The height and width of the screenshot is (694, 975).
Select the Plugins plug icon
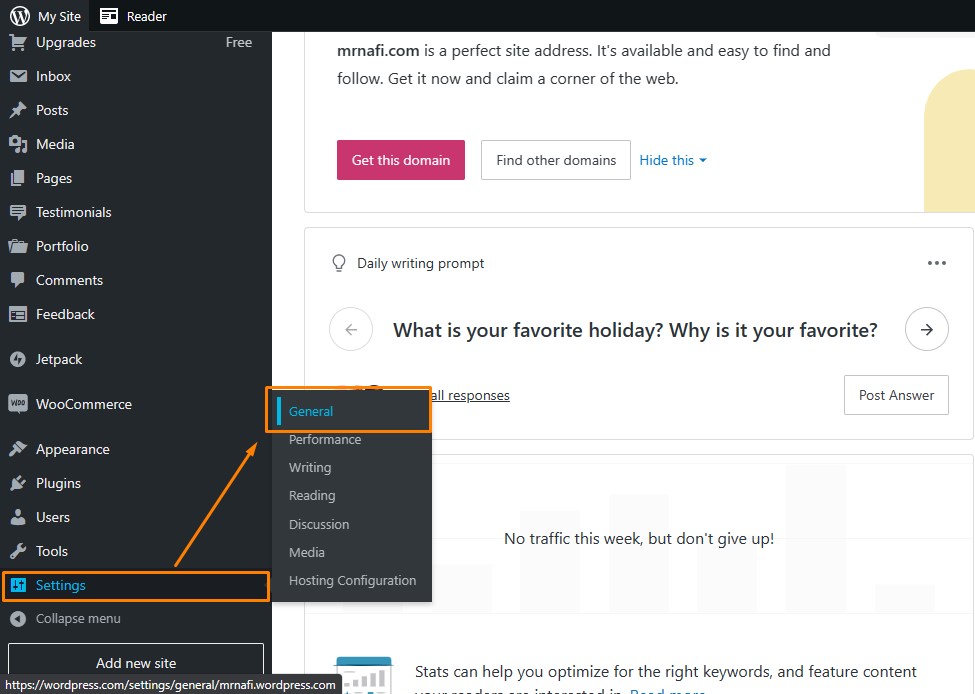(18, 483)
